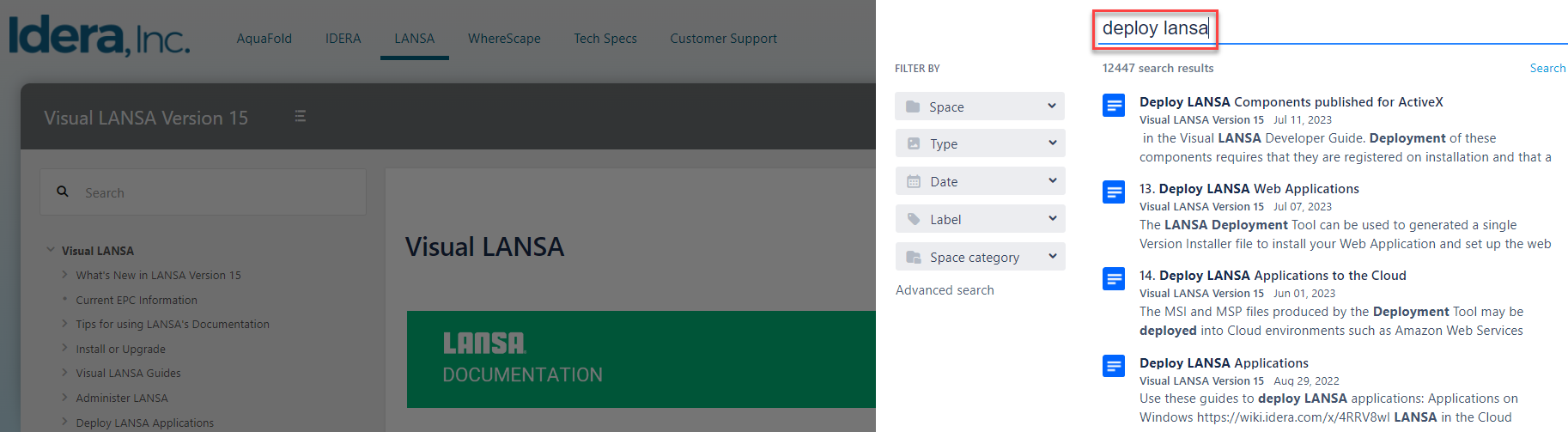The image size is (1568, 432).
Task: Click the magnifier icon in sidebar search
Action: pyautogui.click(x=63, y=192)
